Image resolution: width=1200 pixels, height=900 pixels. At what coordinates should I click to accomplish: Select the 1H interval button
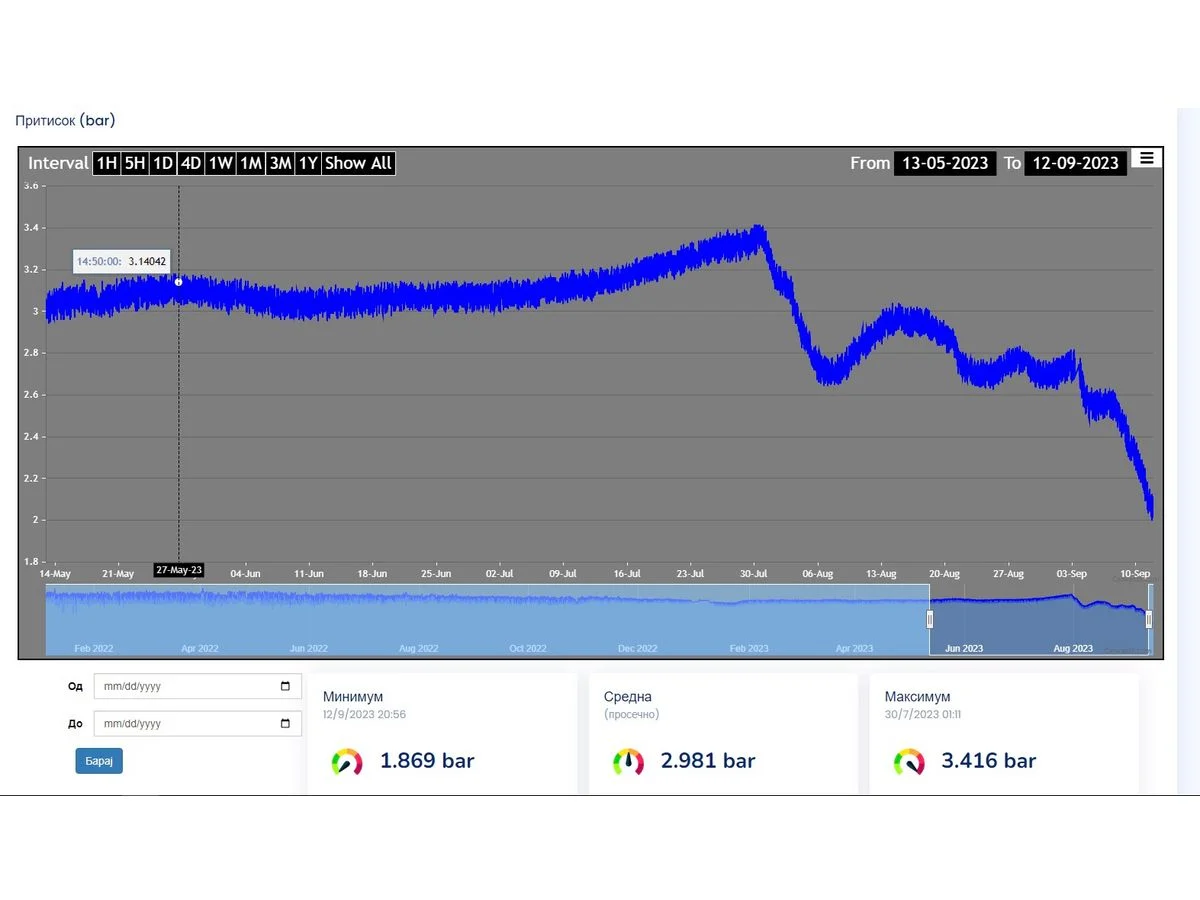pos(106,163)
